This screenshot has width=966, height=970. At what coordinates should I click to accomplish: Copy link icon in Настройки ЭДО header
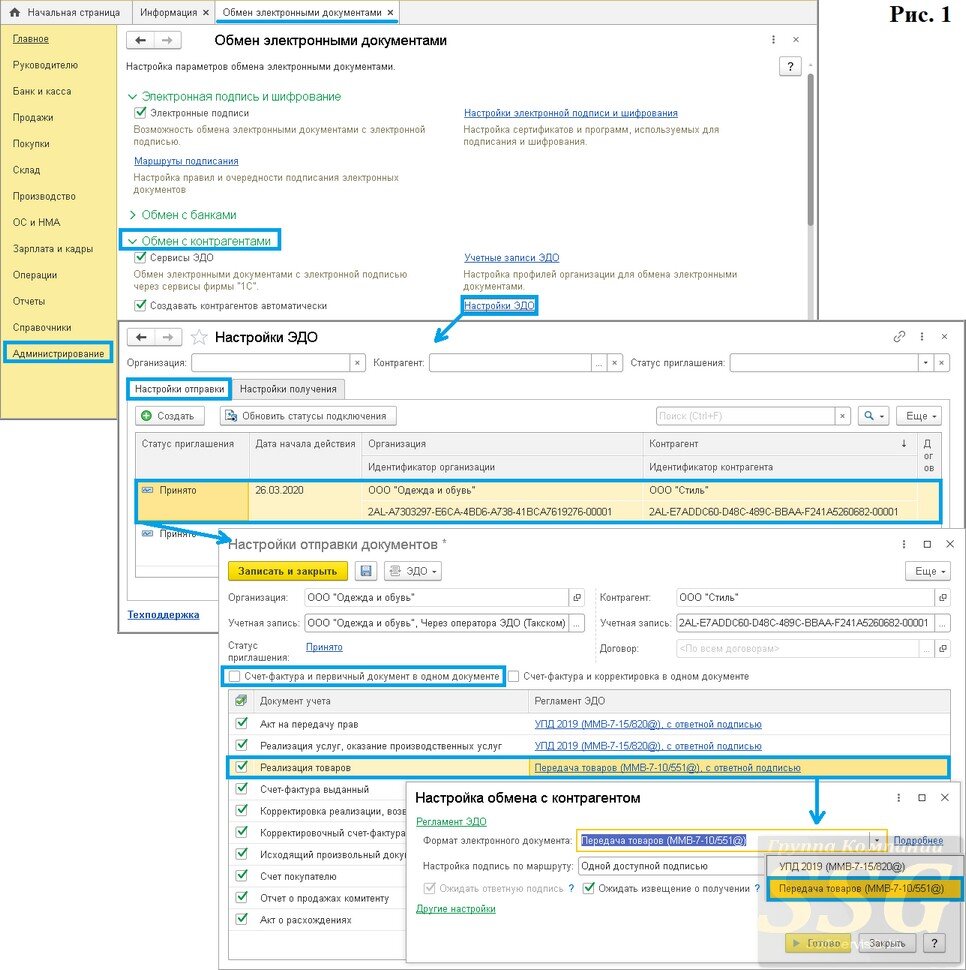899,337
